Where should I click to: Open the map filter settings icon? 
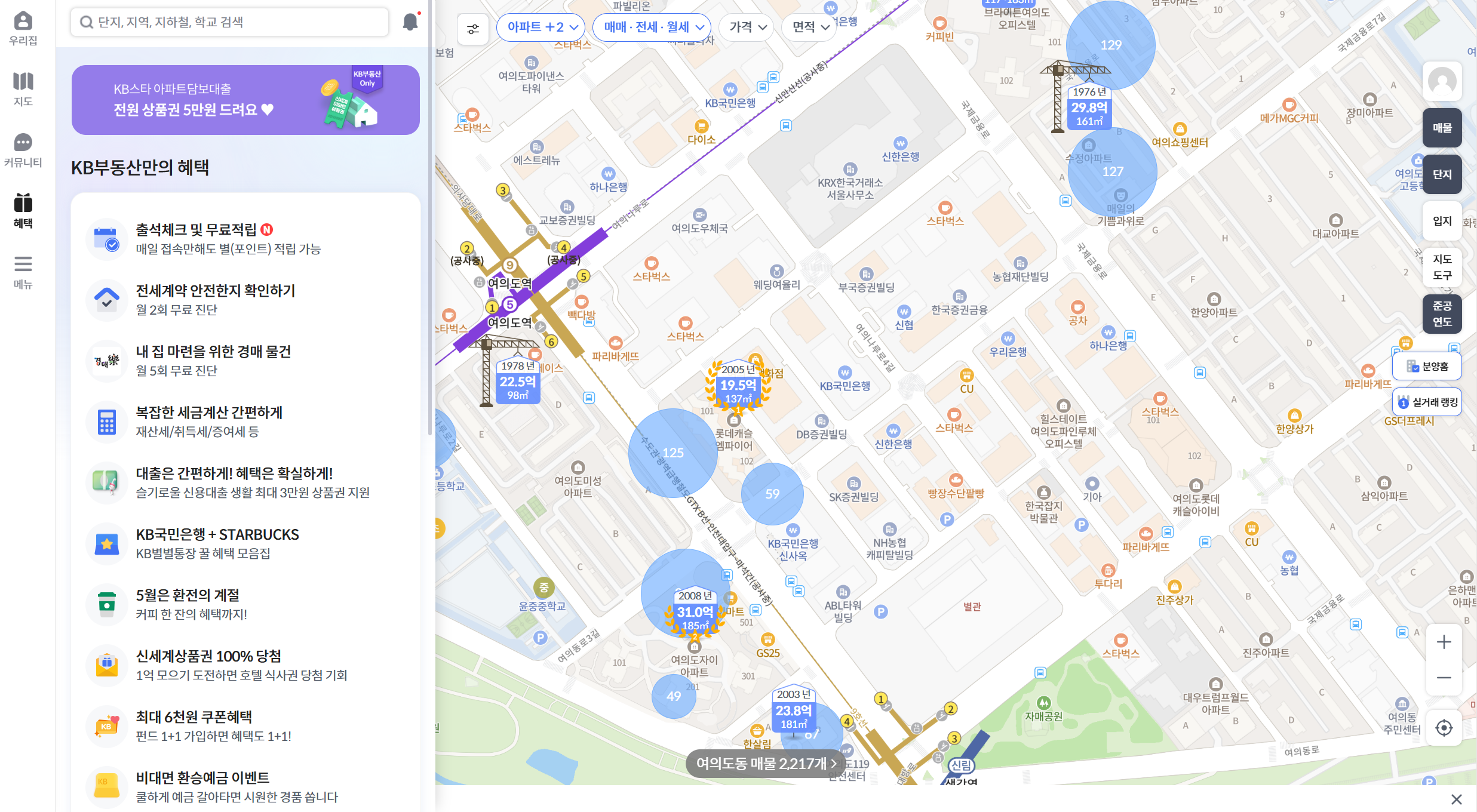[x=473, y=28]
